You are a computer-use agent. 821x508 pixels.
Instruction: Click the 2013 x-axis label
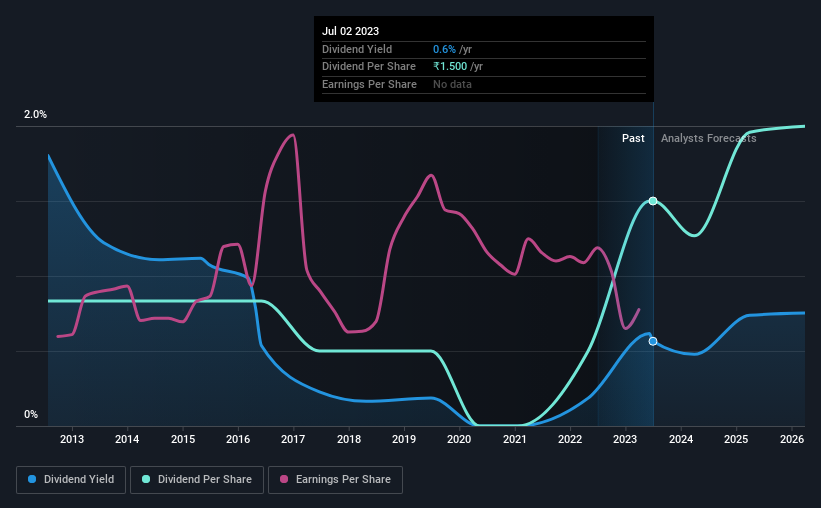click(x=72, y=439)
